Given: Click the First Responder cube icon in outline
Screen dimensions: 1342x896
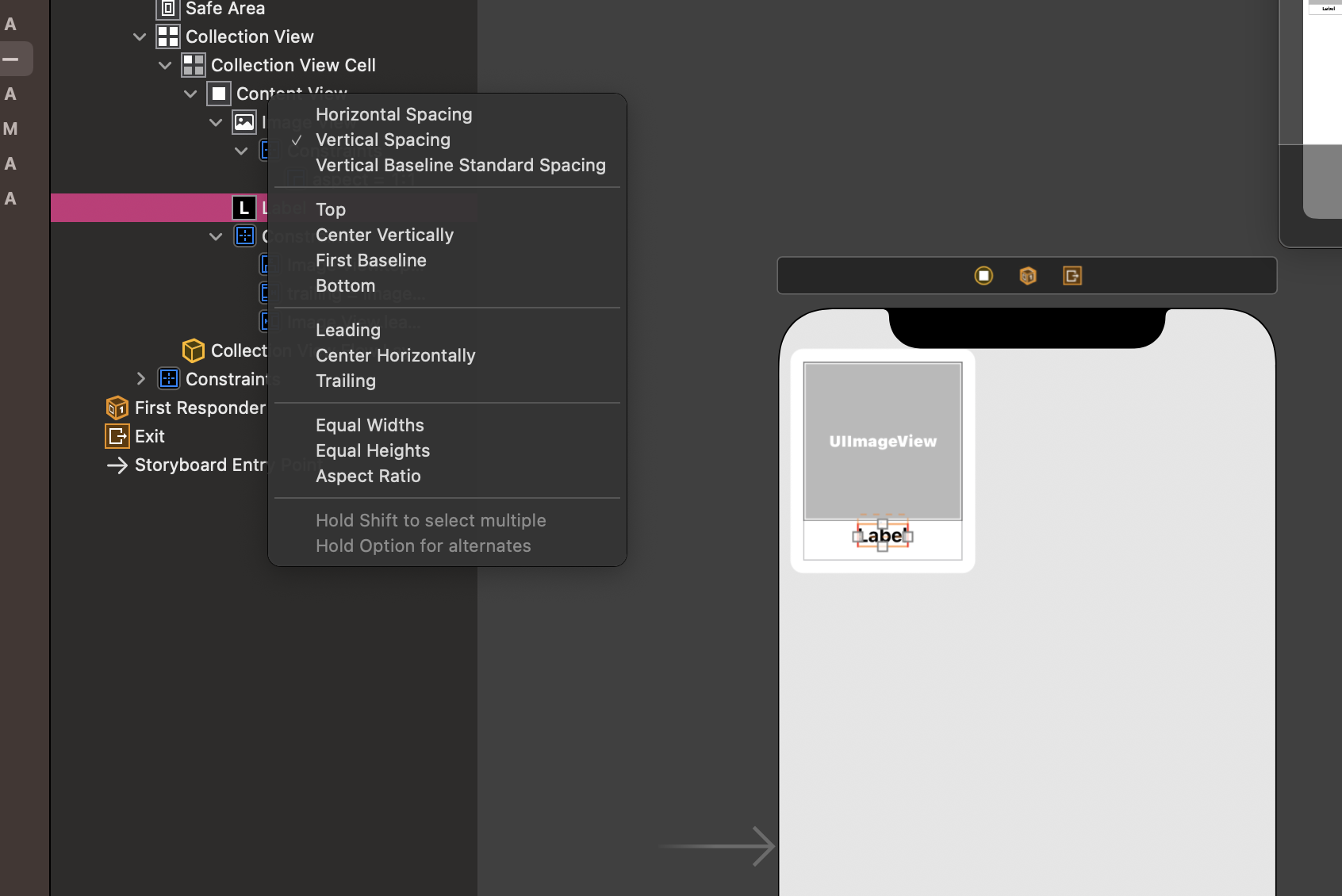Looking at the screenshot, I should click(117, 408).
